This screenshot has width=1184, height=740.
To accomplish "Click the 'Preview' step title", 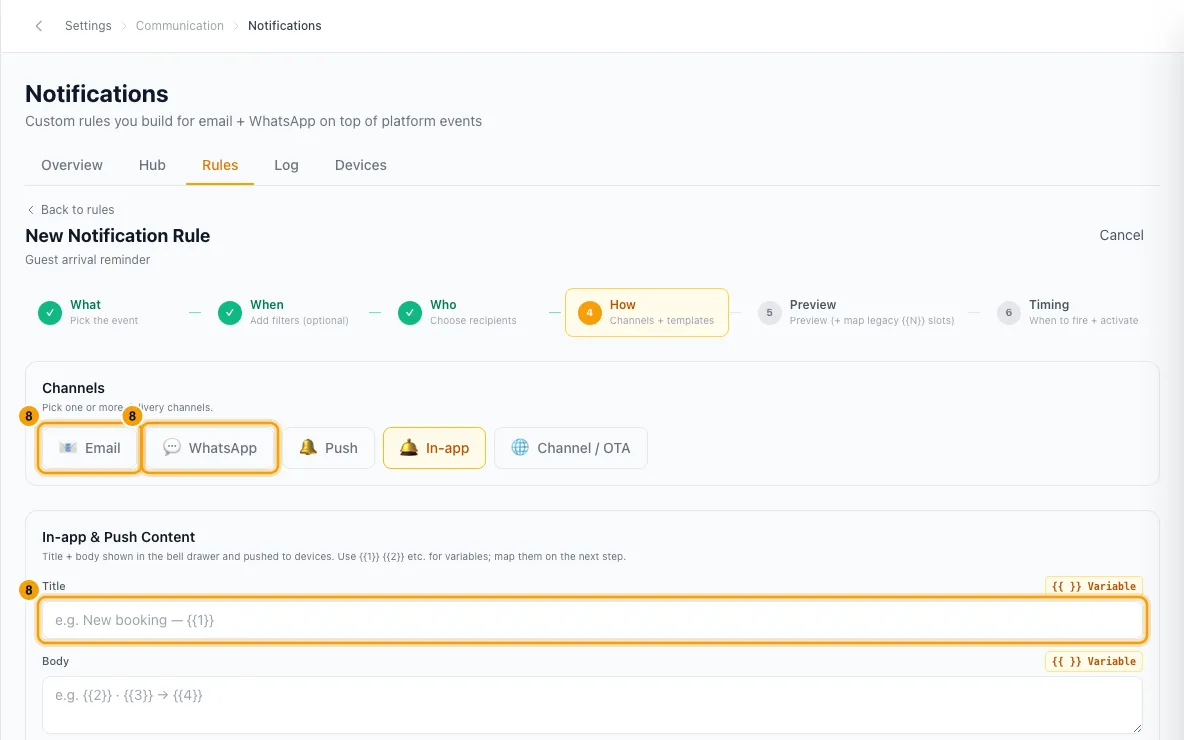I will pos(812,304).
